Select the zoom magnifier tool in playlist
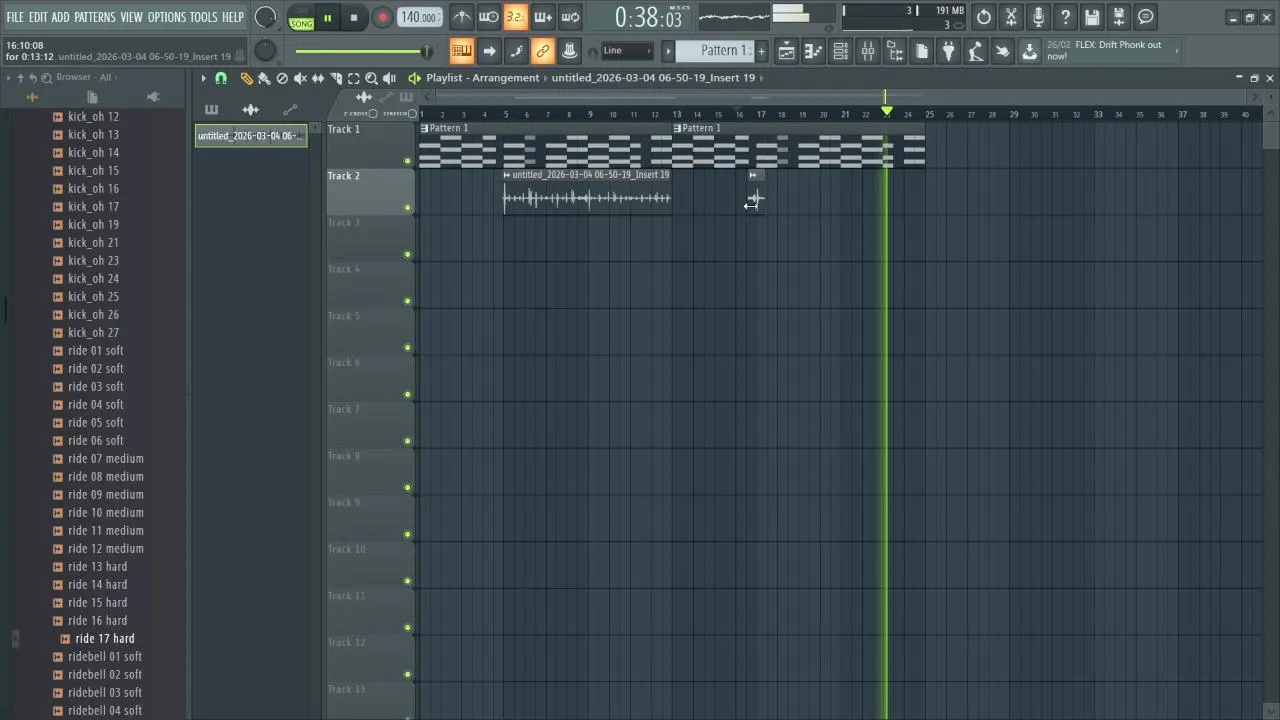Screen dimensions: 1280x720 [371, 78]
